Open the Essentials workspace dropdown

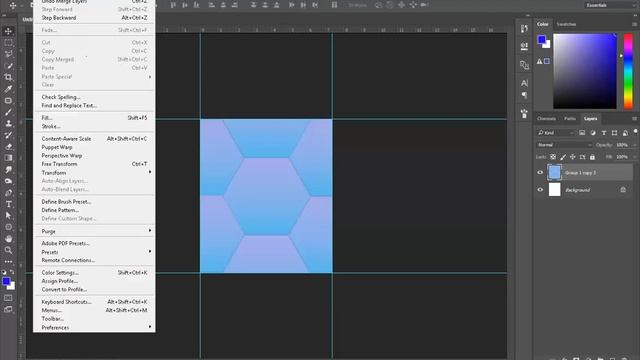[610, 5]
